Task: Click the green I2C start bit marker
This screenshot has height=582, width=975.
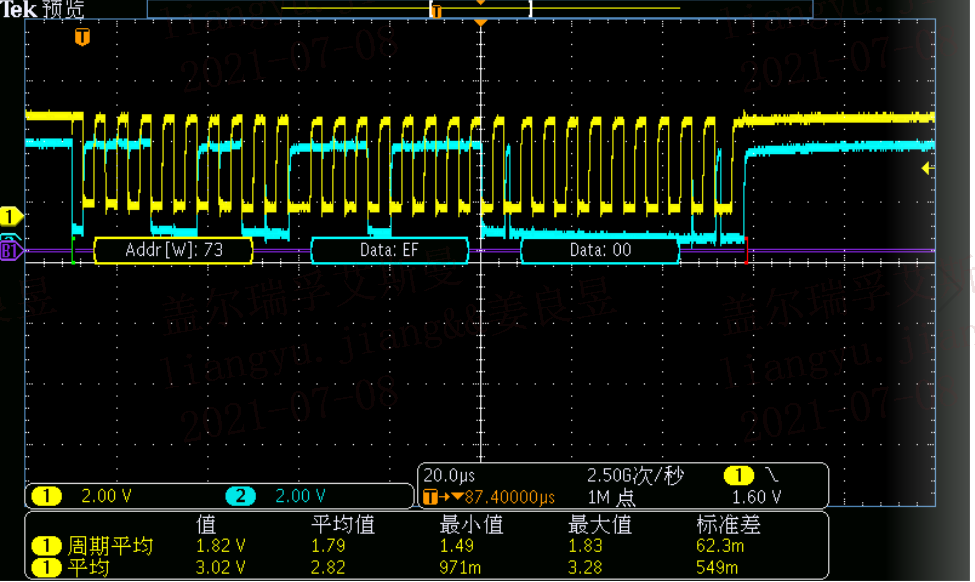Action: point(73,250)
